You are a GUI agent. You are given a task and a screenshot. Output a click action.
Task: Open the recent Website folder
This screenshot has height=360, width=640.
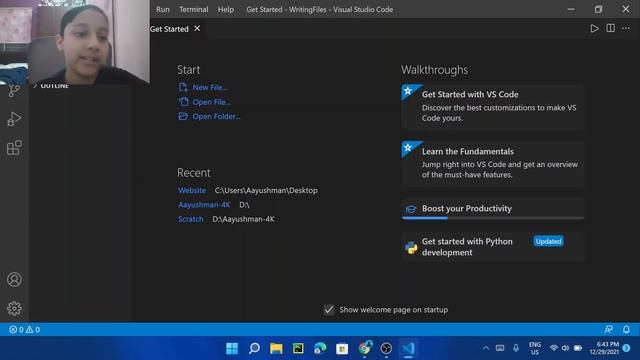pyautogui.click(x=192, y=190)
